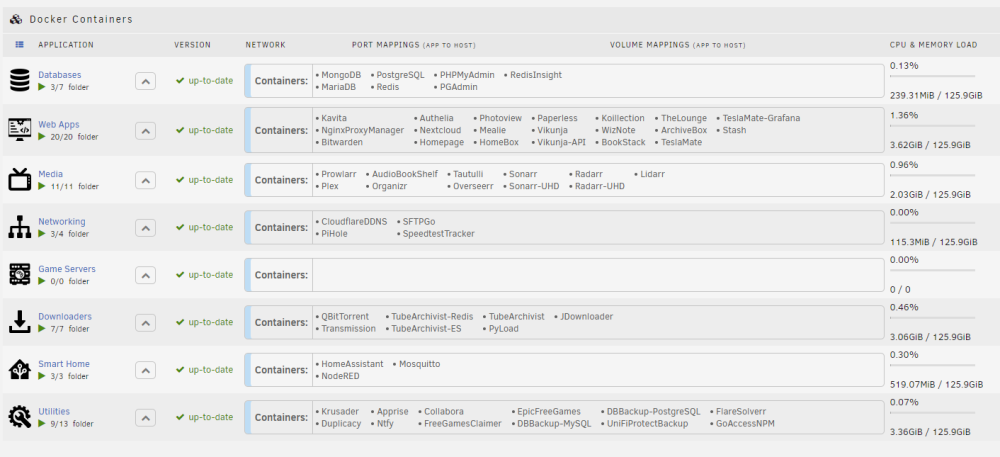The height and width of the screenshot is (457, 1000).
Task: Click the Port Mappings column header
Action: coord(413,45)
